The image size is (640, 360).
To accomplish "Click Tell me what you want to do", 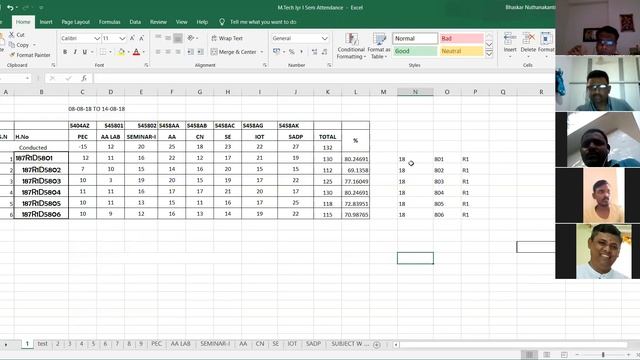I will click(x=263, y=22).
